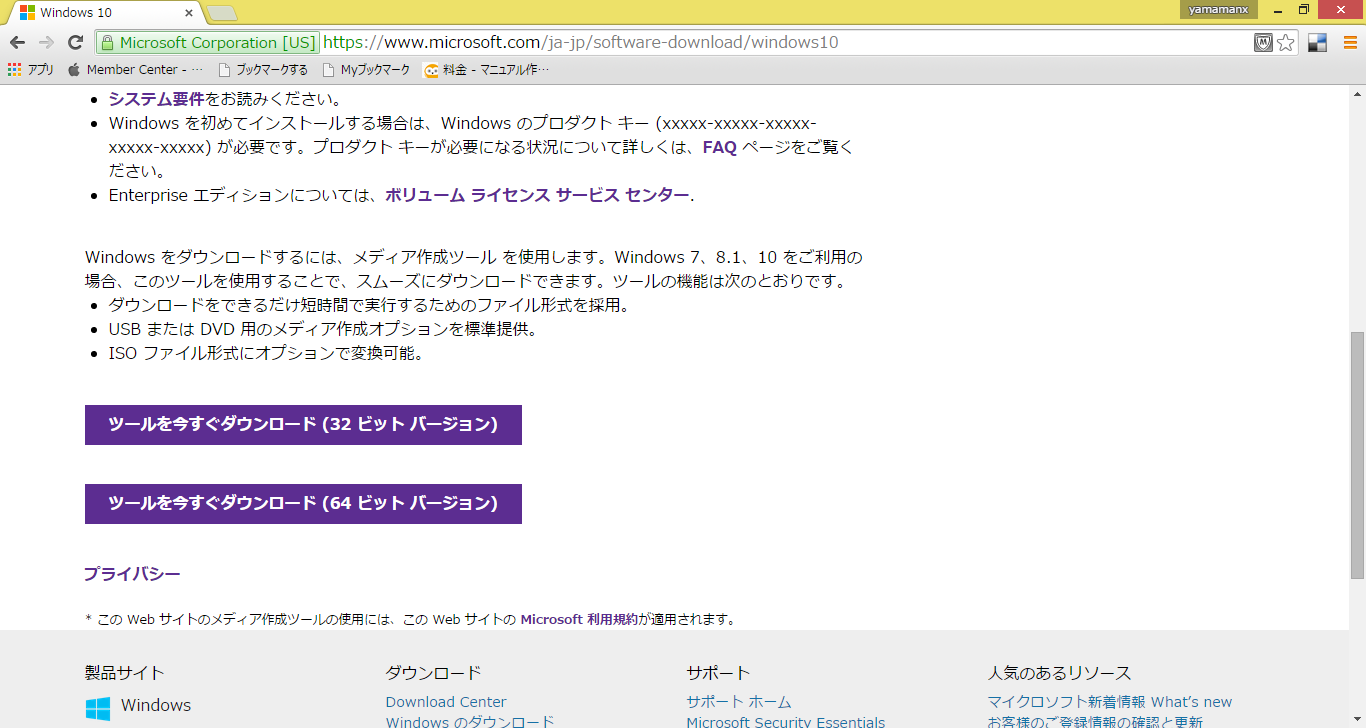Bookmark this page with the star icon
The width and height of the screenshot is (1366, 728).
1286,42
